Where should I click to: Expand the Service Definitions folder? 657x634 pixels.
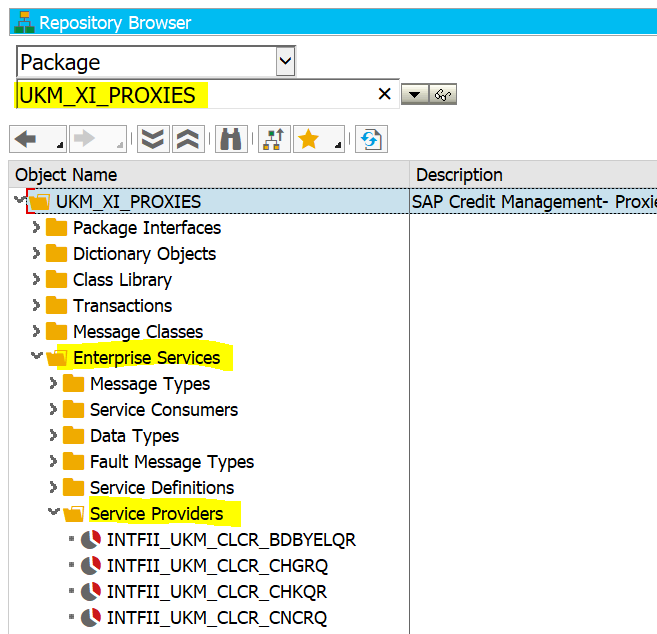pyautogui.click(x=53, y=487)
